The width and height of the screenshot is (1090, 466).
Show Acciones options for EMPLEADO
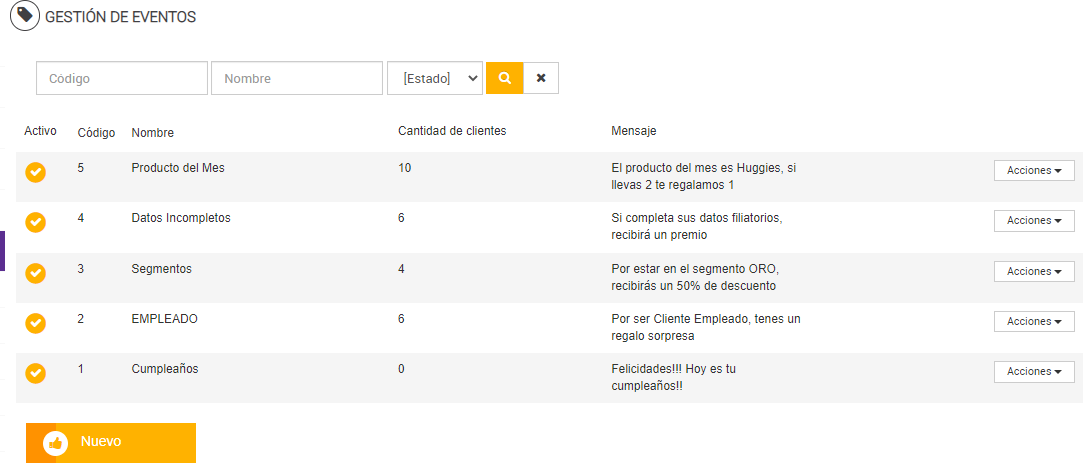(1034, 322)
